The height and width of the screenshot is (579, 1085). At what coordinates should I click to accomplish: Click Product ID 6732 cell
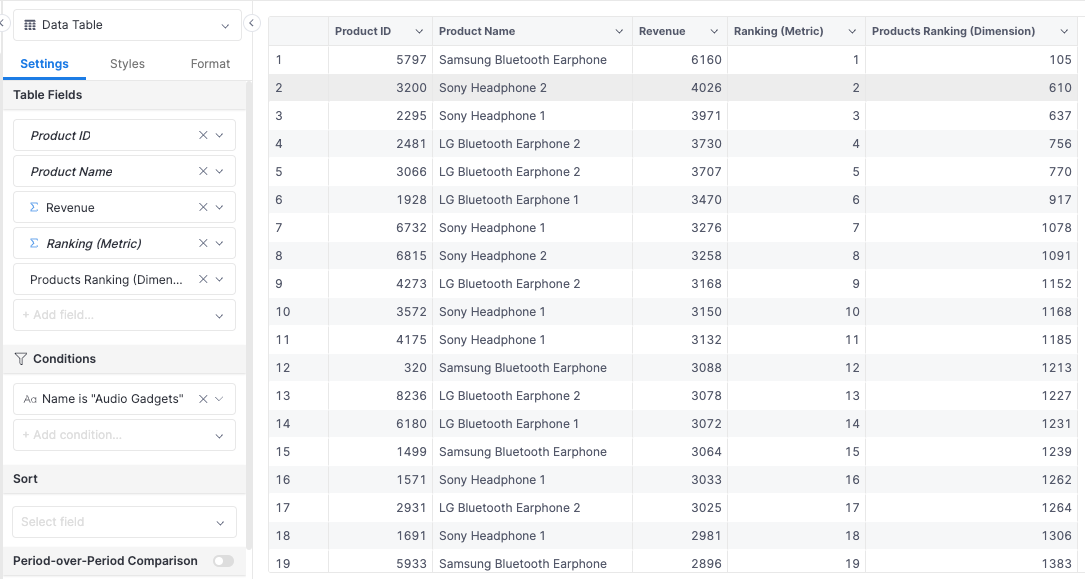tap(381, 228)
